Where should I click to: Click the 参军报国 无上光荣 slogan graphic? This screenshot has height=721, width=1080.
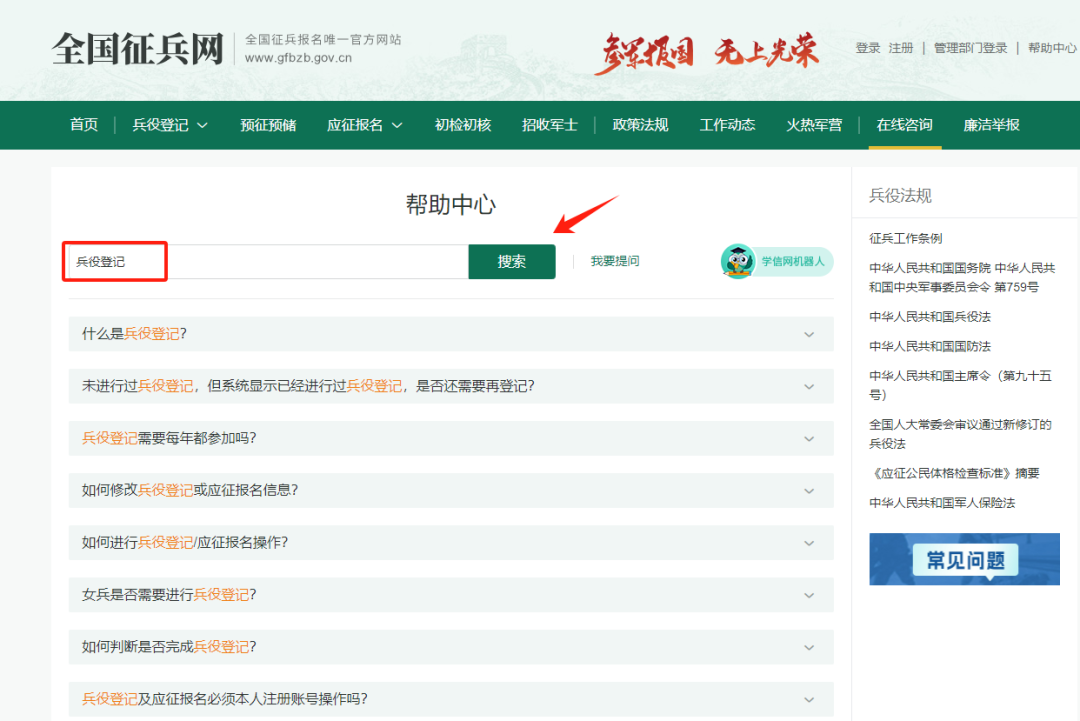706,51
